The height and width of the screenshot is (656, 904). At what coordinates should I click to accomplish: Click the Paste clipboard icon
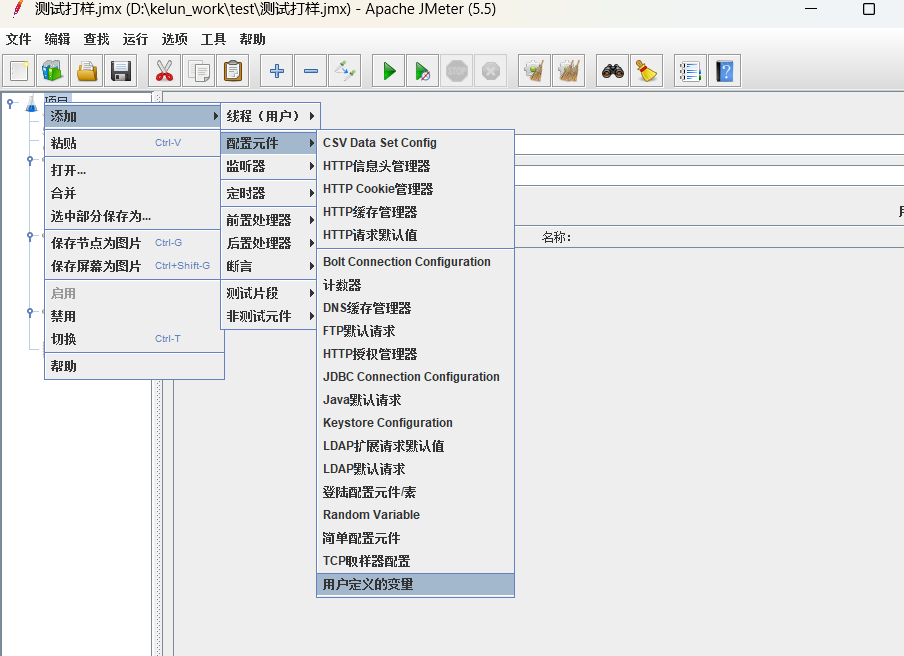232,71
